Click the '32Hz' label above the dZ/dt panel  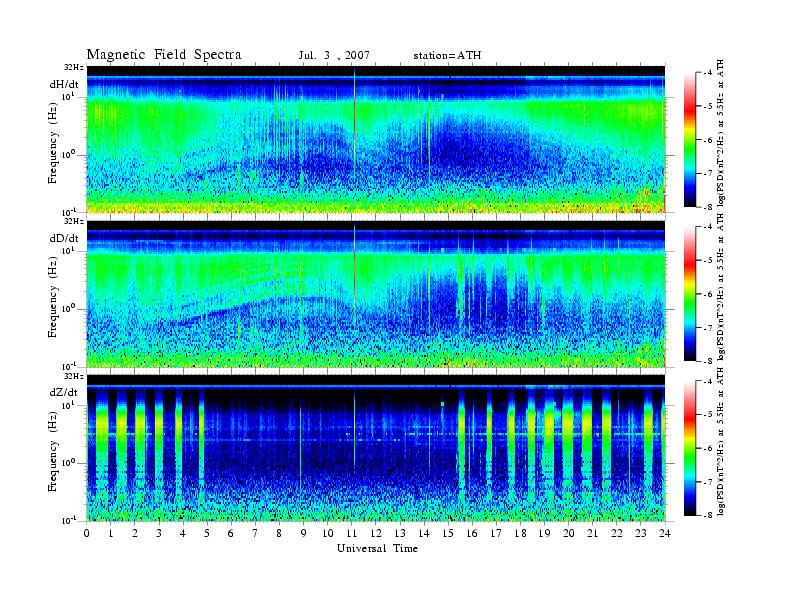click(73, 376)
